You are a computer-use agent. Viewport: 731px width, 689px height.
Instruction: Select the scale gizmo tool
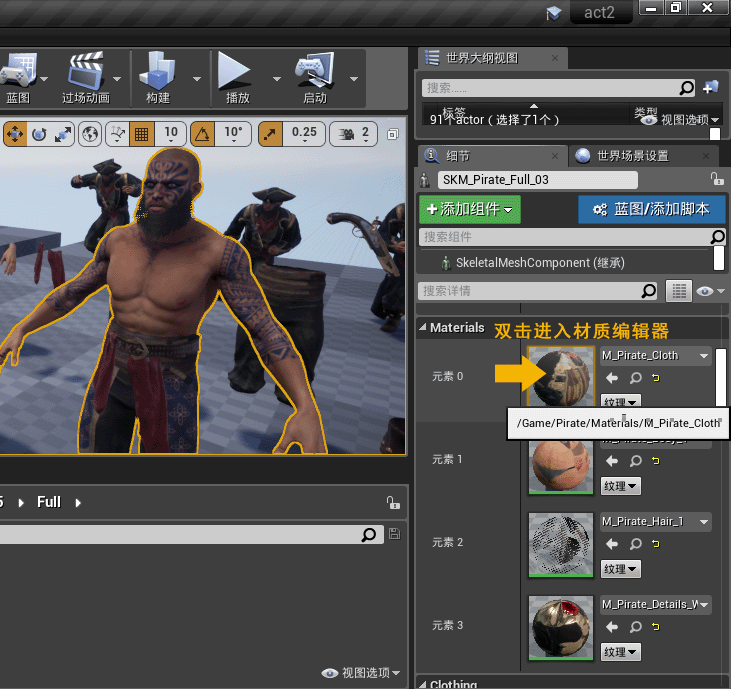62,135
